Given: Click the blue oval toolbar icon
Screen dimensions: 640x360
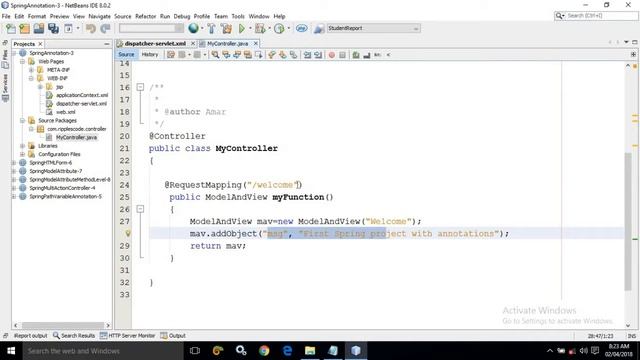Looking at the screenshot, I should coord(302,28).
